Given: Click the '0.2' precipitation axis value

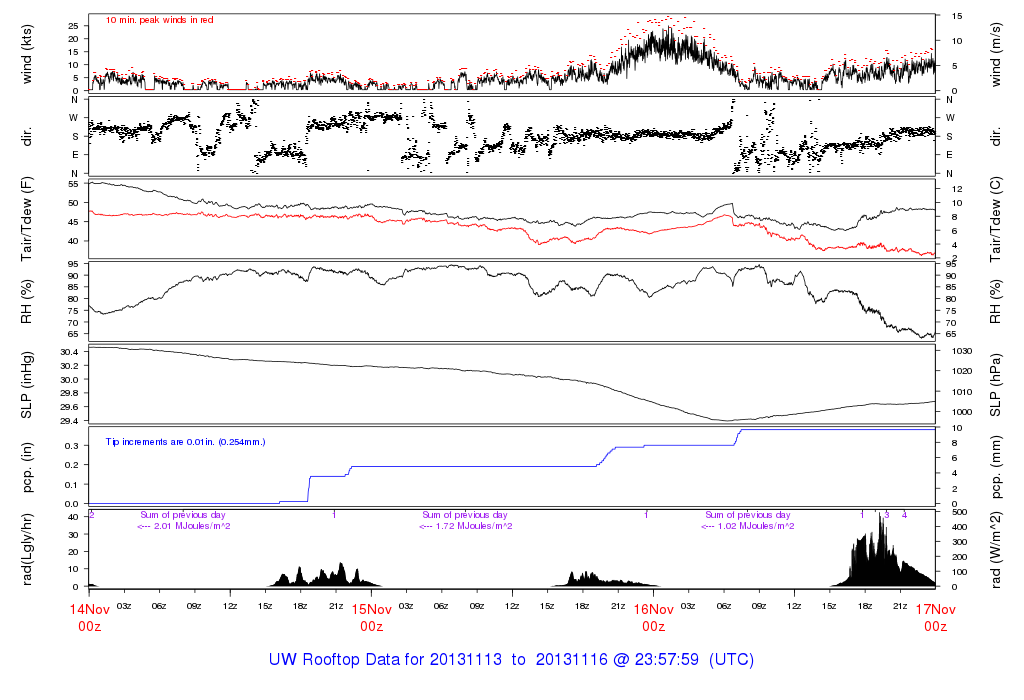Looking at the screenshot, I should pos(72,465).
